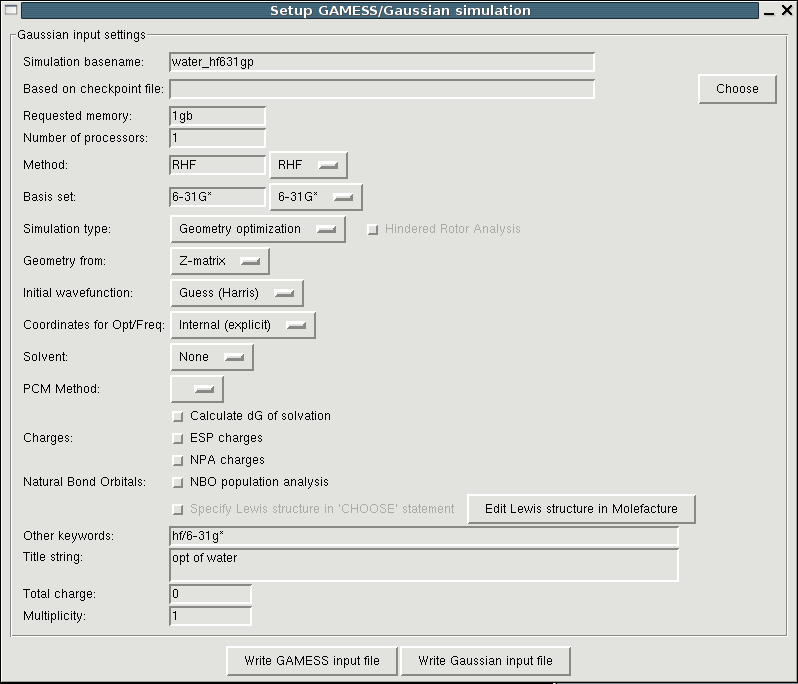Open the Geometry optimization simulation type menu
798x684 pixels.
(258, 229)
